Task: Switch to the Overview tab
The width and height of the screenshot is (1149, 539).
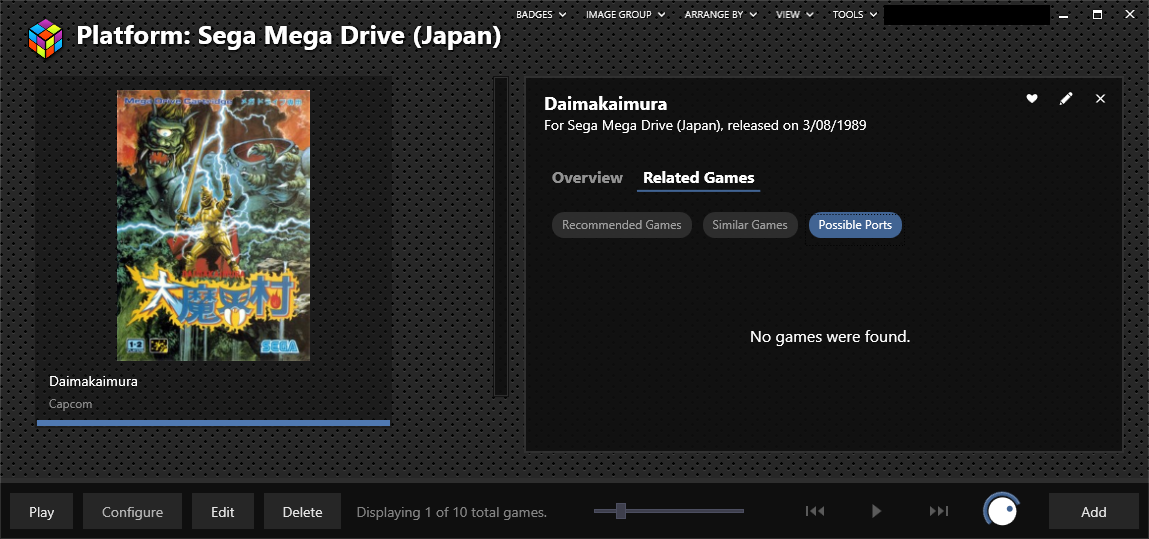Action: coord(587,177)
